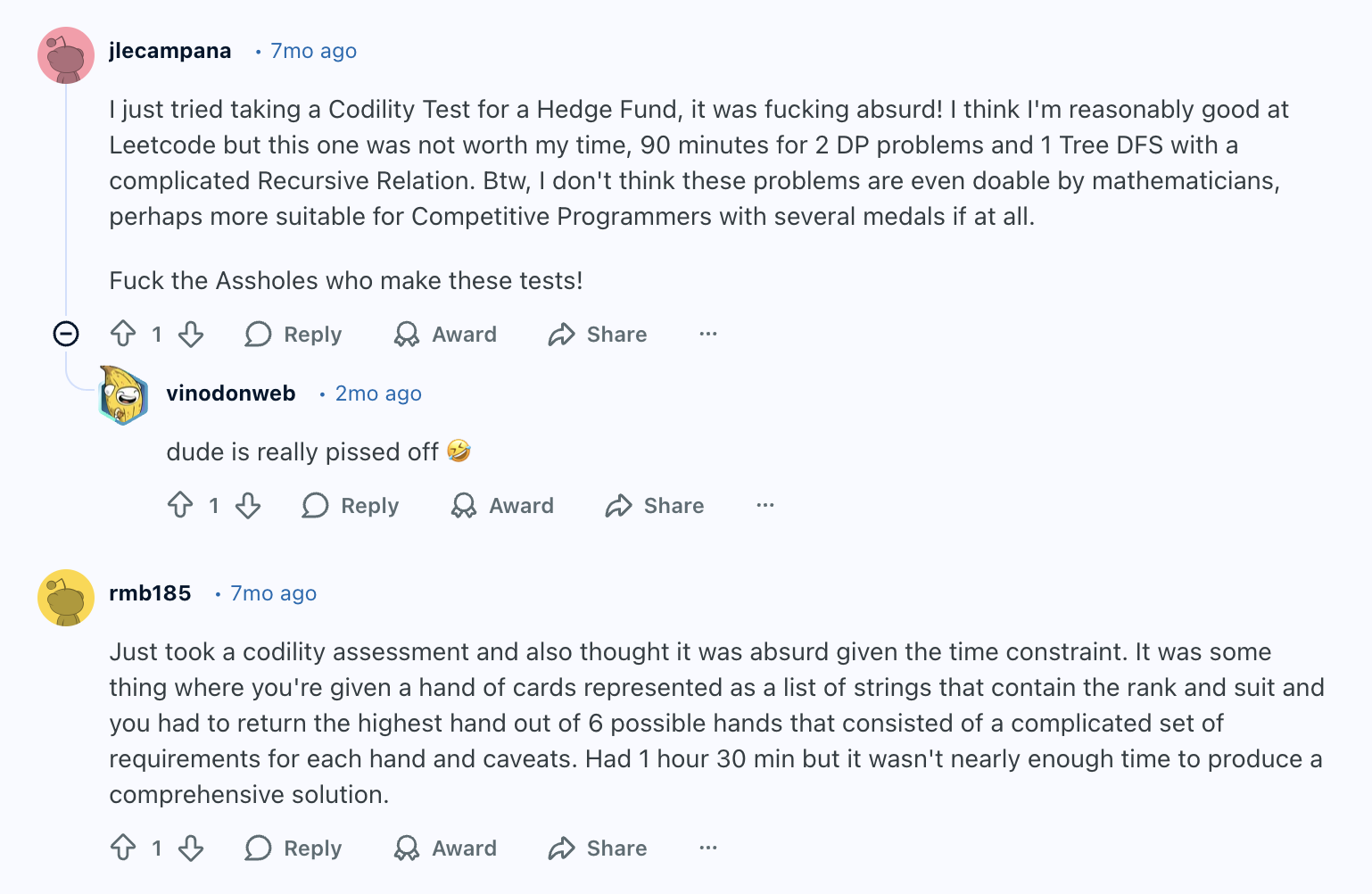Upvote rmb185's comment
Screen dimensions: 1372x894
pyautogui.click(x=123, y=848)
